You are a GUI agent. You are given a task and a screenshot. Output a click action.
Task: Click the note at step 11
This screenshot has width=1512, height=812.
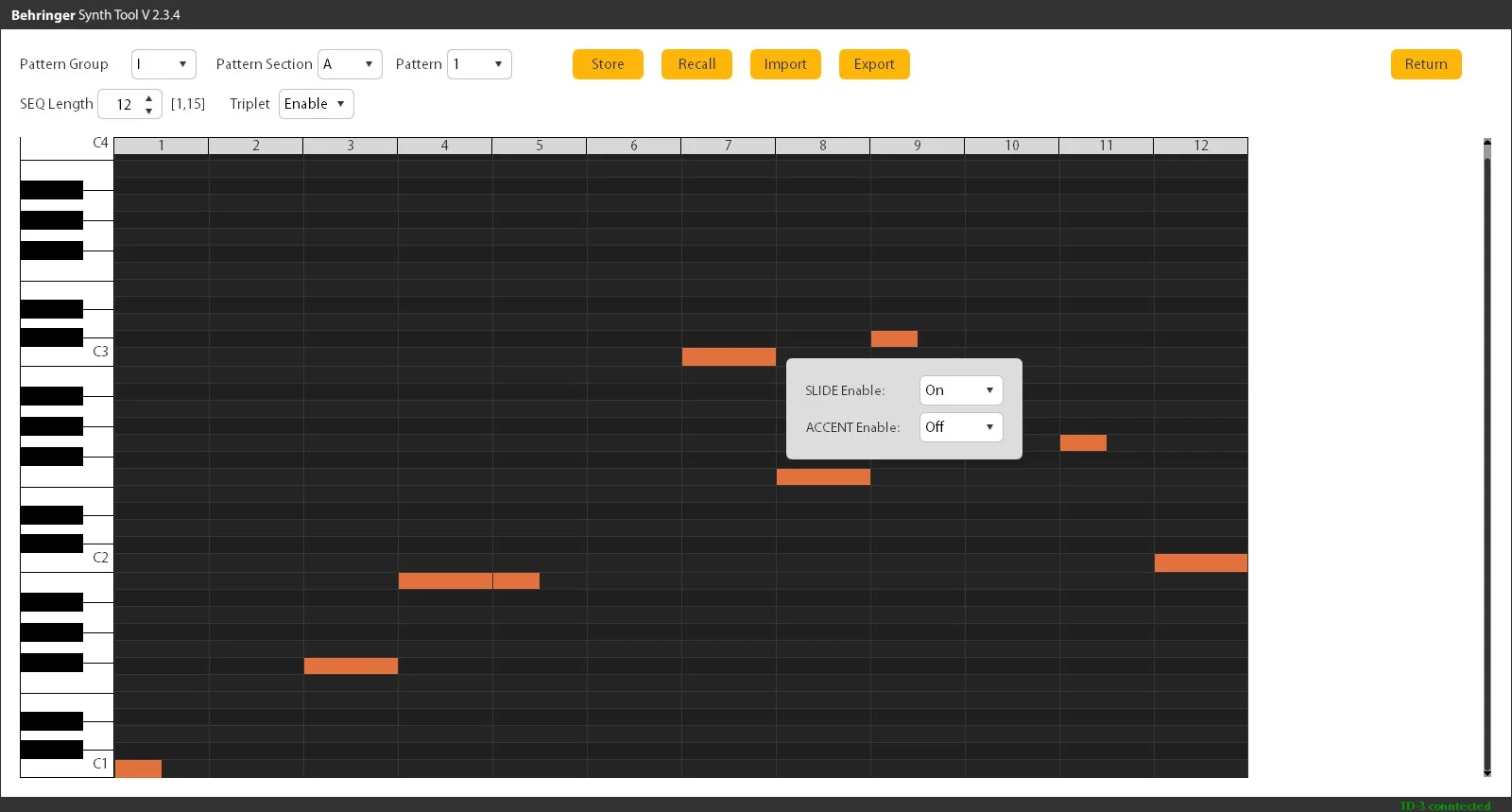click(x=1083, y=442)
